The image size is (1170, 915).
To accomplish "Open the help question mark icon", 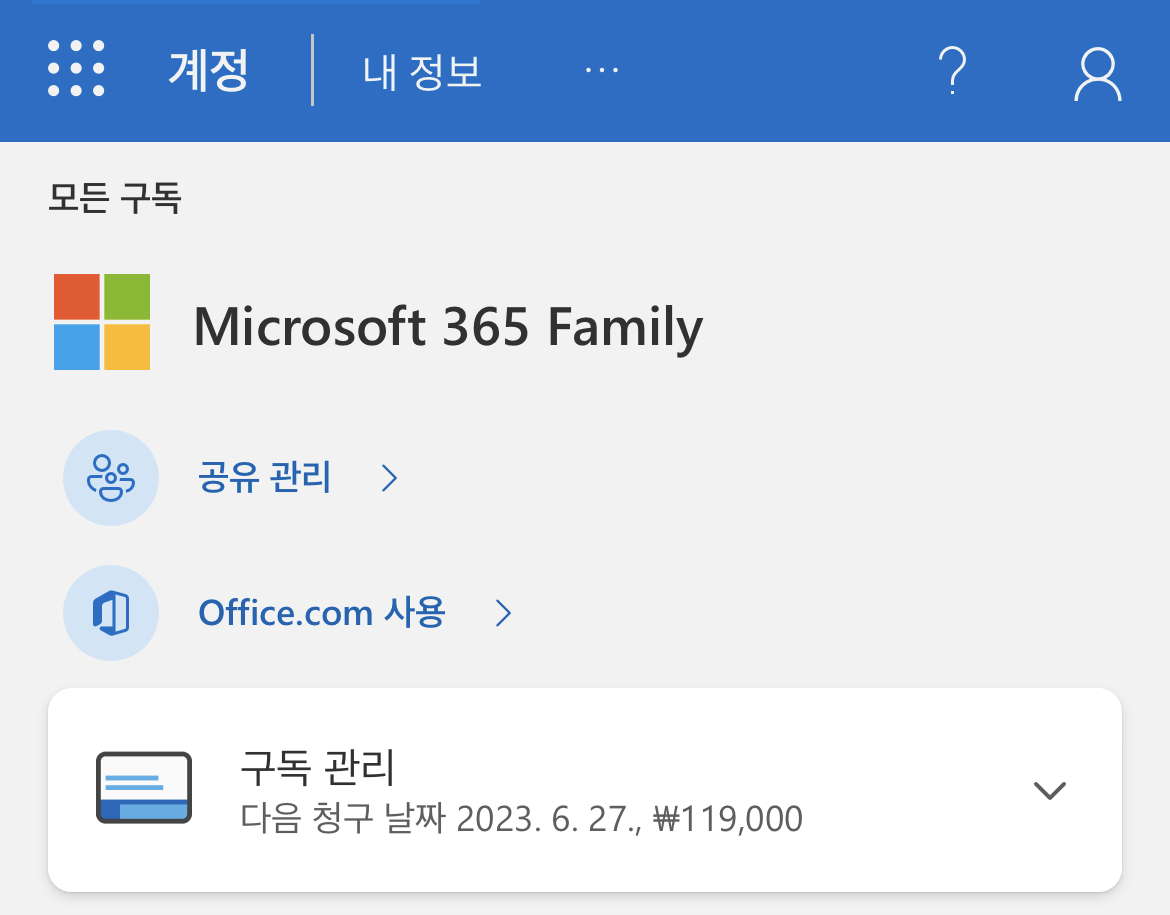I will [952, 70].
